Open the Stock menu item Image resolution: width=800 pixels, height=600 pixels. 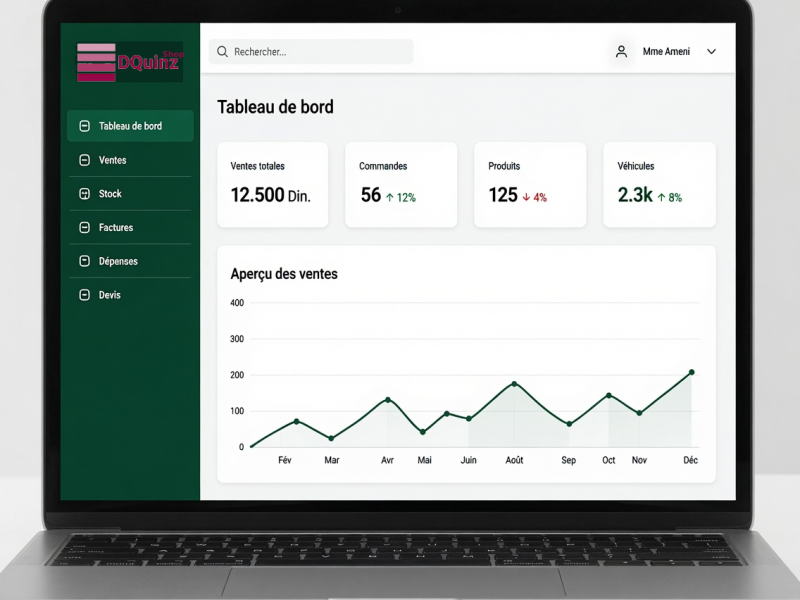[130, 194]
